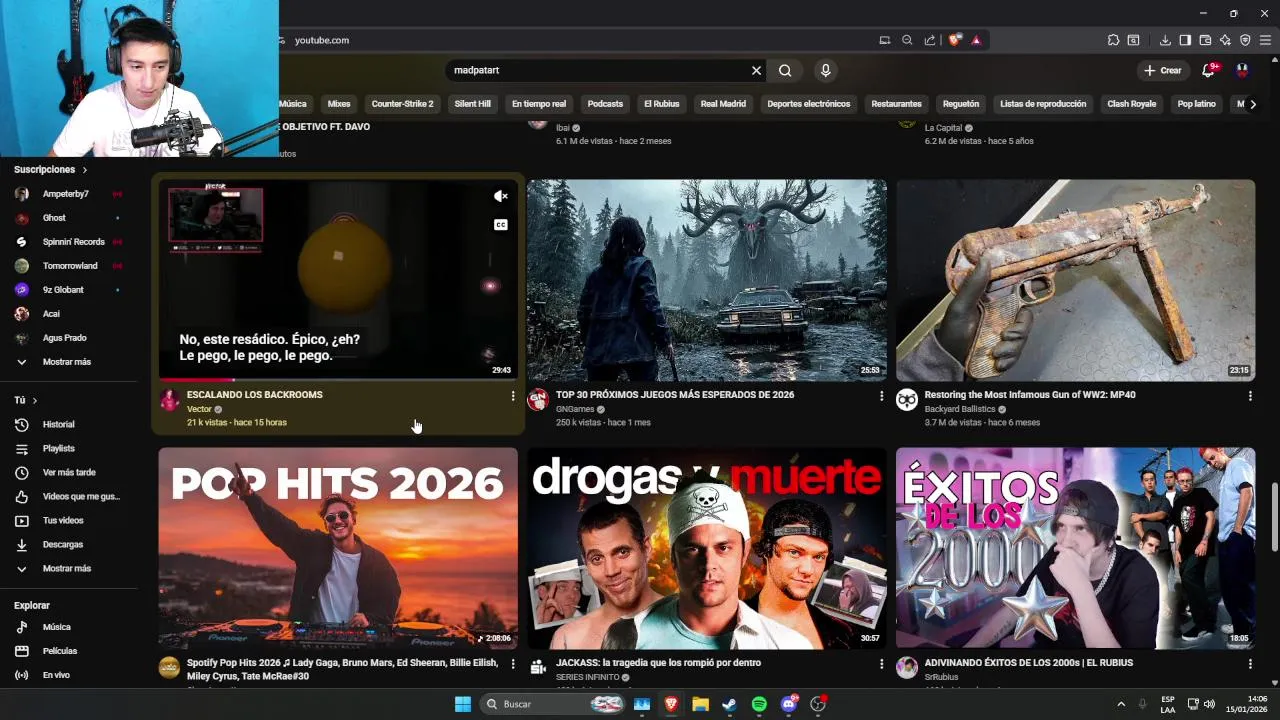The width and height of the screenshot is (1280, 720).
Task: Open more options for ESCALANDO LOS BACKROOMS
Action: 513,396
